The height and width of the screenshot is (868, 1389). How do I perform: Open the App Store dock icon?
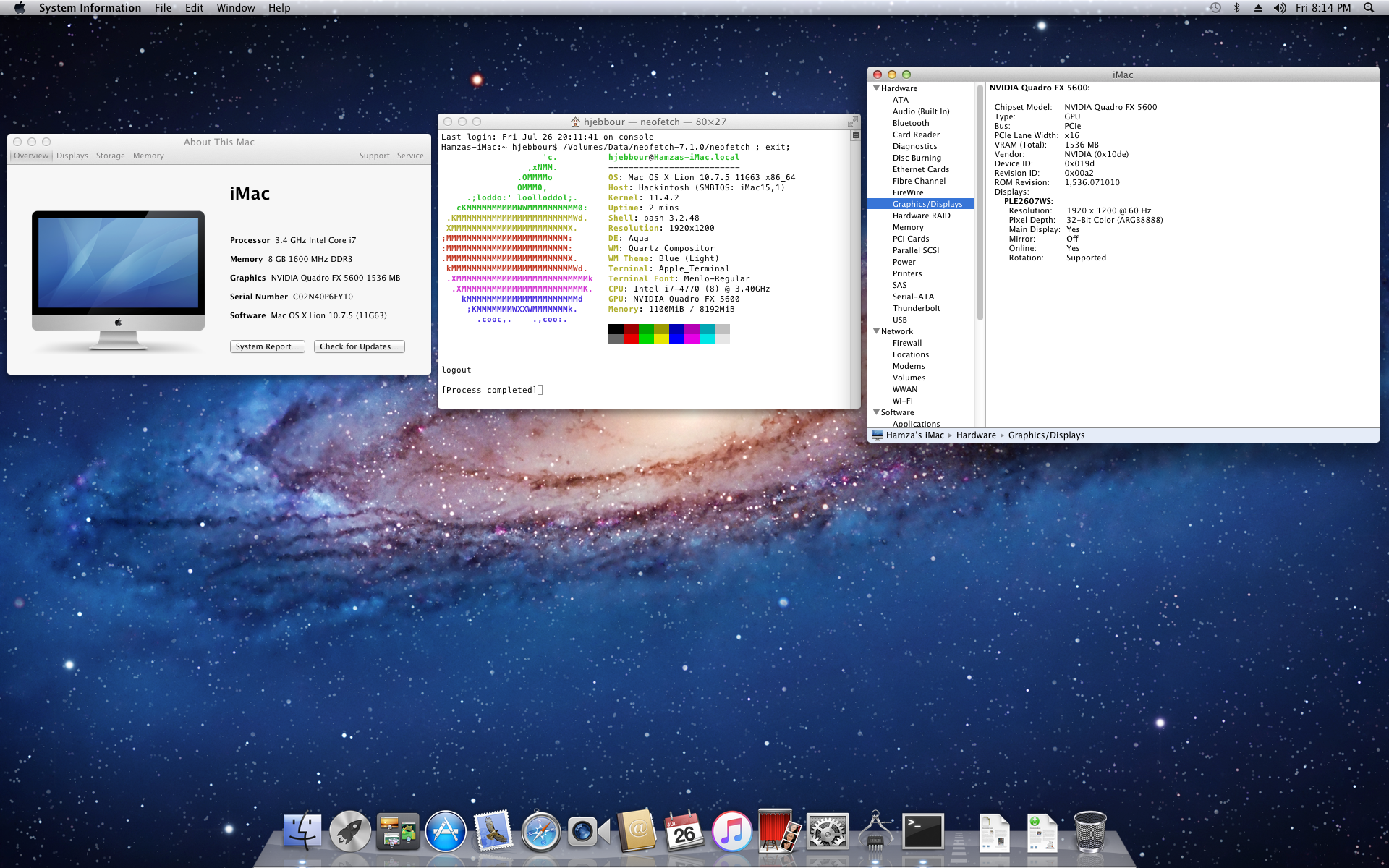coord(446,832)
